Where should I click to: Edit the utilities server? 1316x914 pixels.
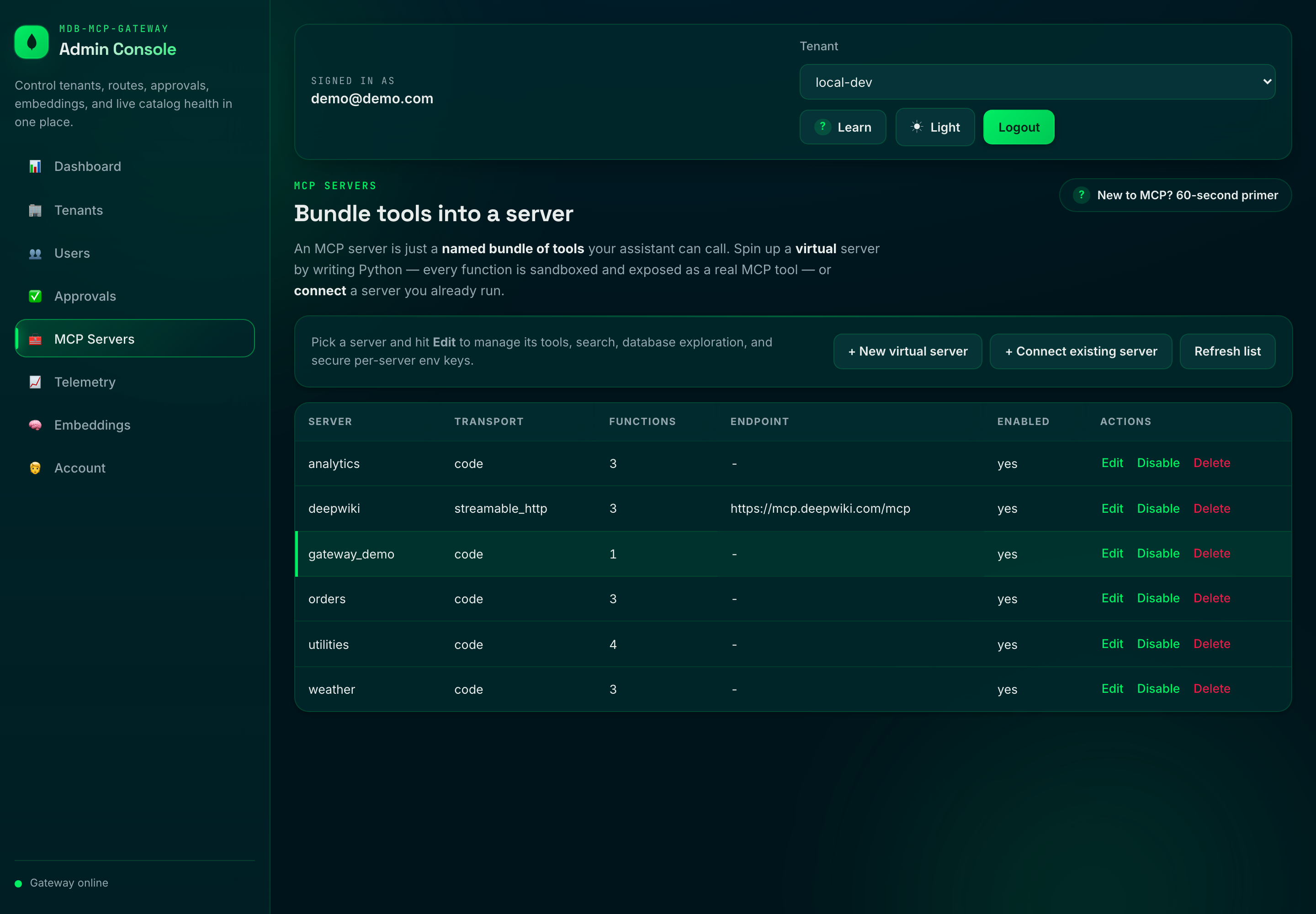(x=1112, y=644)
